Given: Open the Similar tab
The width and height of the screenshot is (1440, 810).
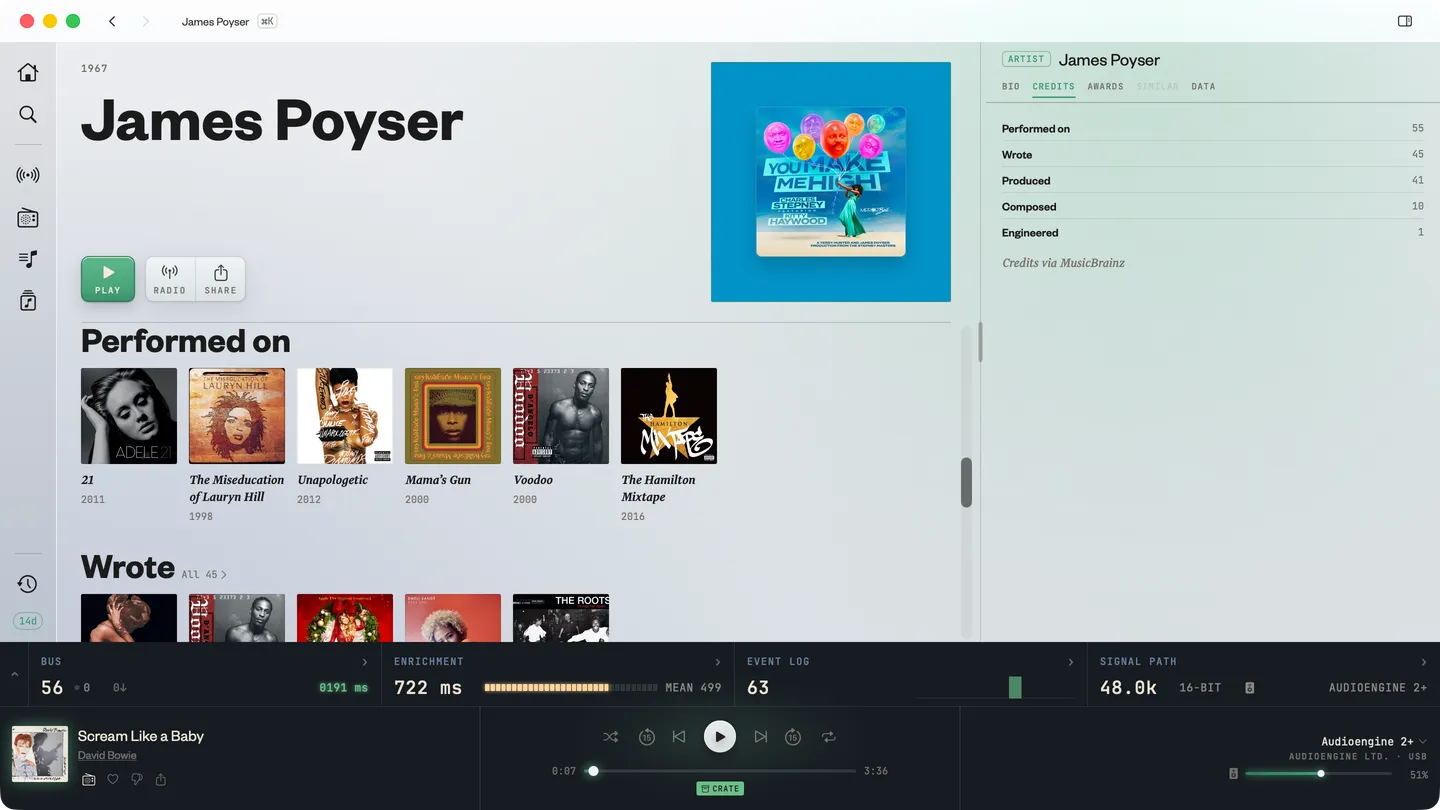Looking at the screenshot, I should click(1157, 87).
